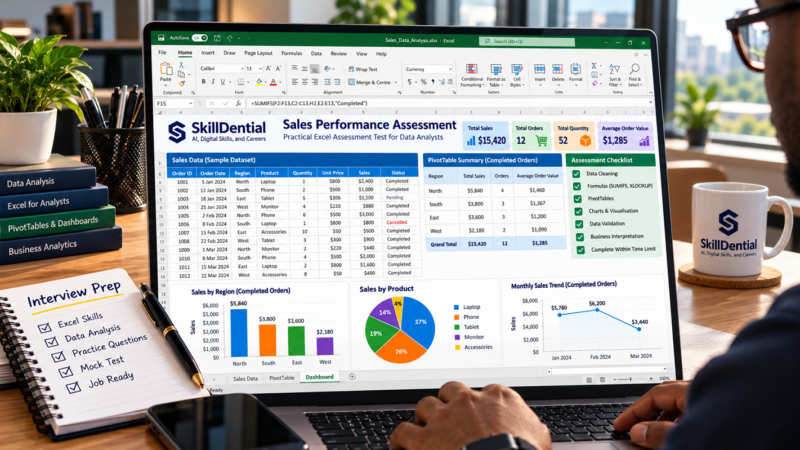Image resolution: width=800 pixels, height=450 pixels.
Task: Open the fill colour dropdown arrow
Action: (x=266, y=82)
